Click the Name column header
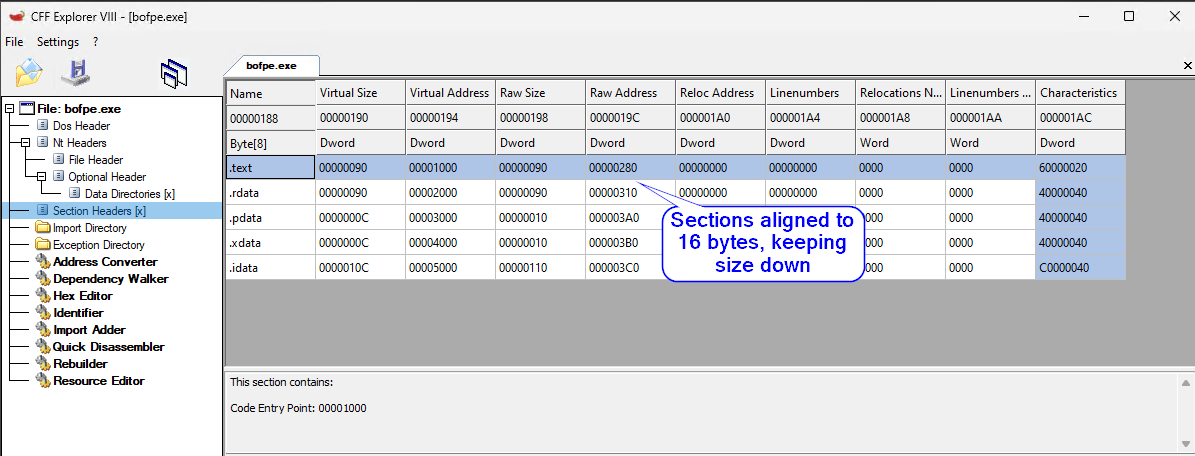The height and width of the screenshot is (456, 1195). [271, 93]
